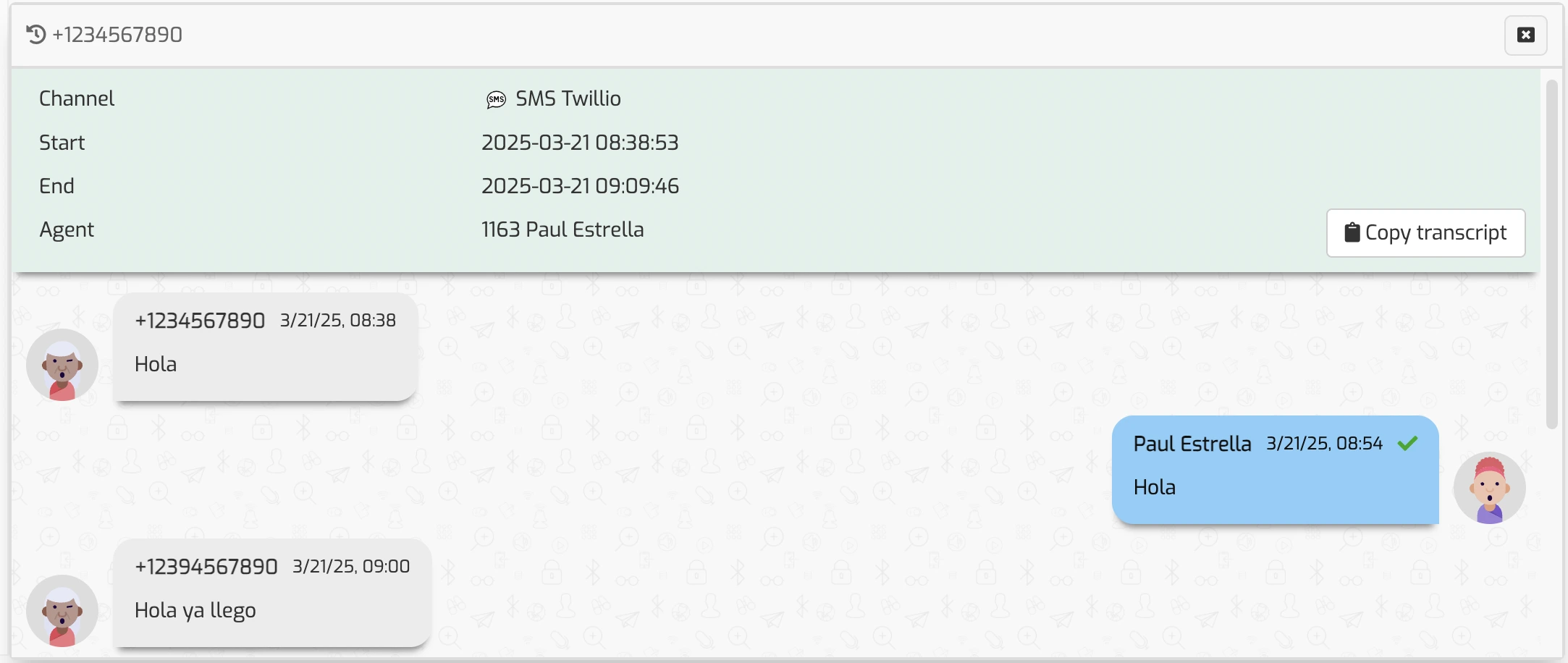
Task: Click the SMS Twillio channel label
Action: pos(568,98)
